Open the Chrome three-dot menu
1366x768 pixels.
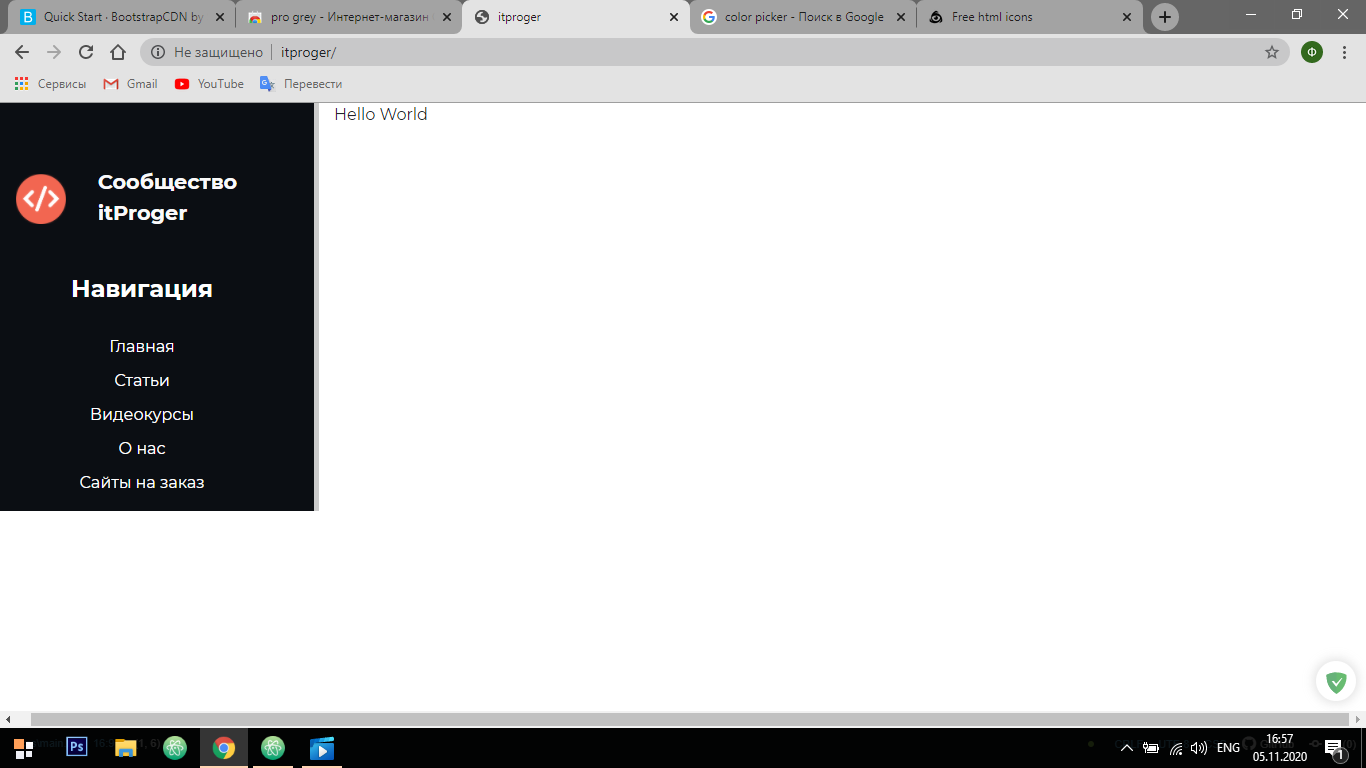[x=1345, y=52]
